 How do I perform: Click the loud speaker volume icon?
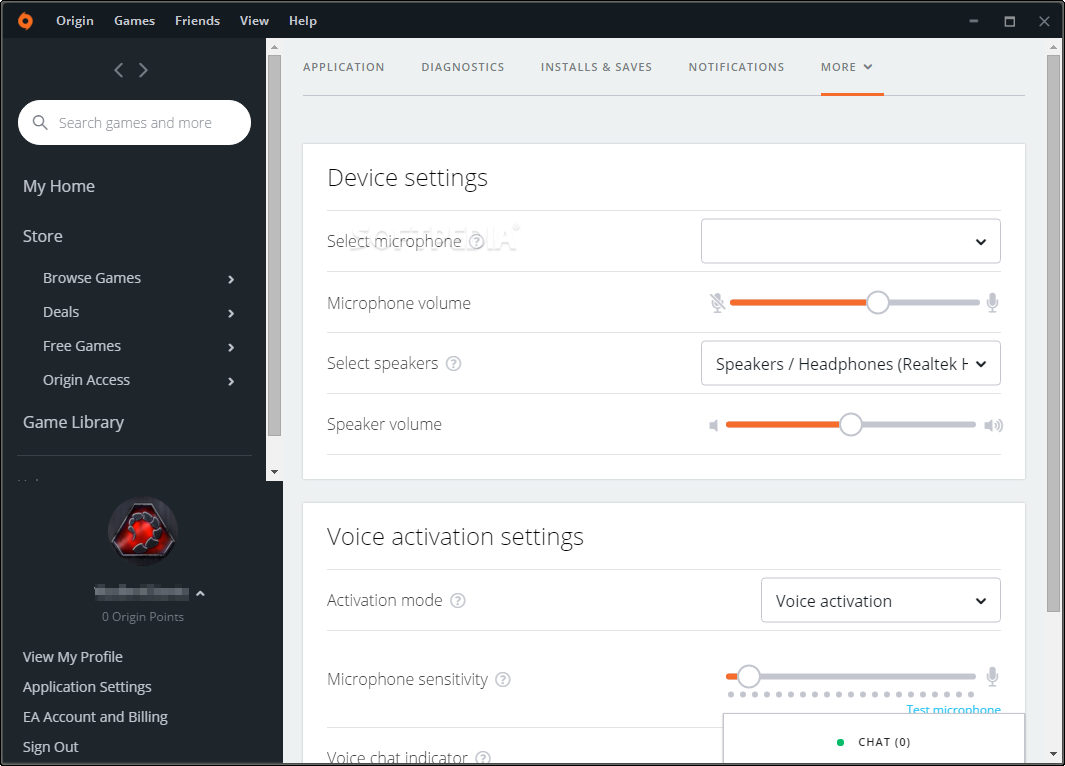click(x=994, y=425)
